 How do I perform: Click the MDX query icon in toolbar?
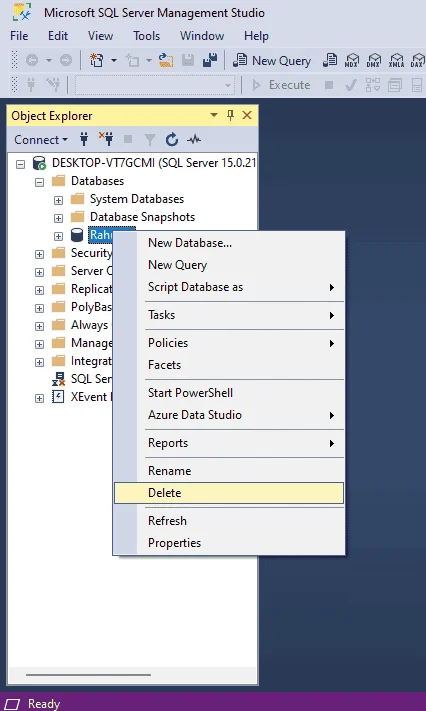click(x=352, y=60)
